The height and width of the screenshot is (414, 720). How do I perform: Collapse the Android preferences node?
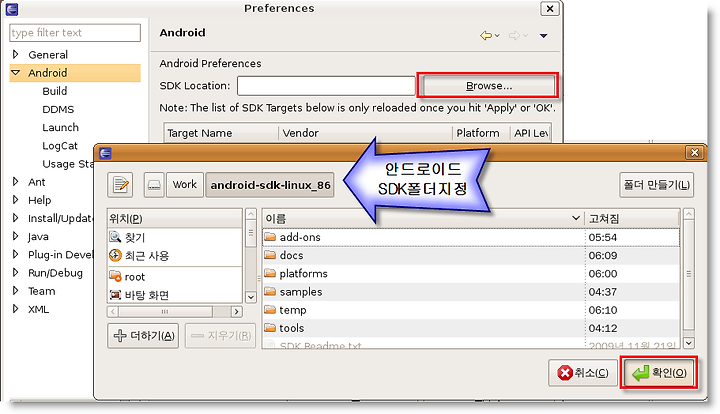point(16,73)
